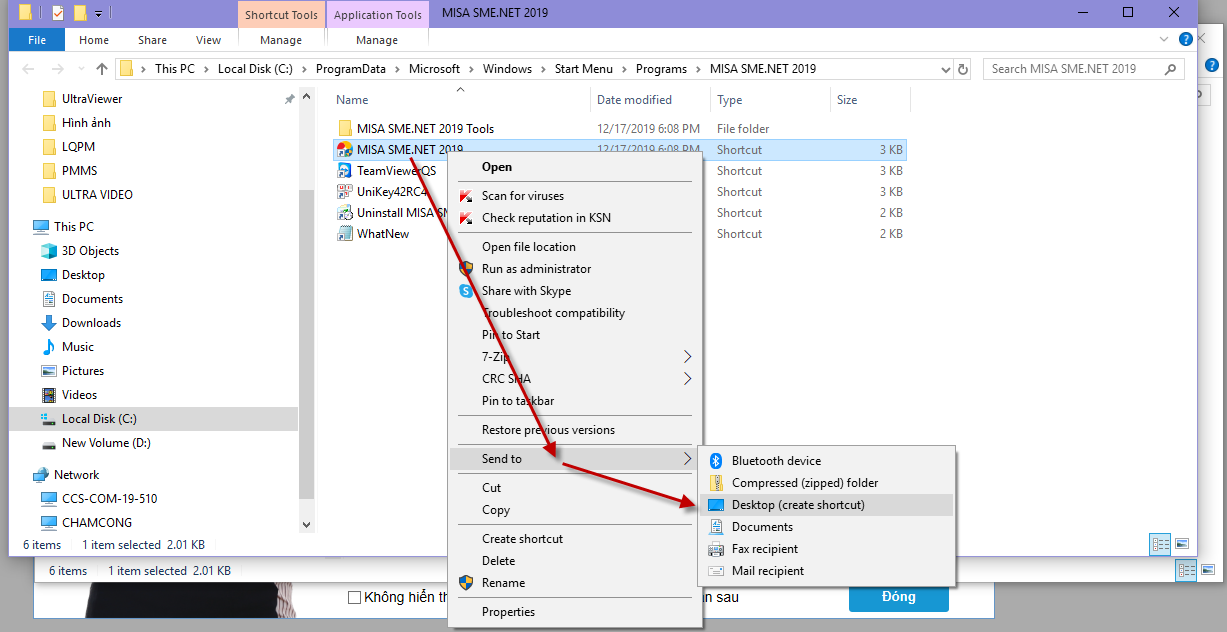
Task: Click the MISA SME.NET 2019 Tools folder icon
Action: (345, 128)
